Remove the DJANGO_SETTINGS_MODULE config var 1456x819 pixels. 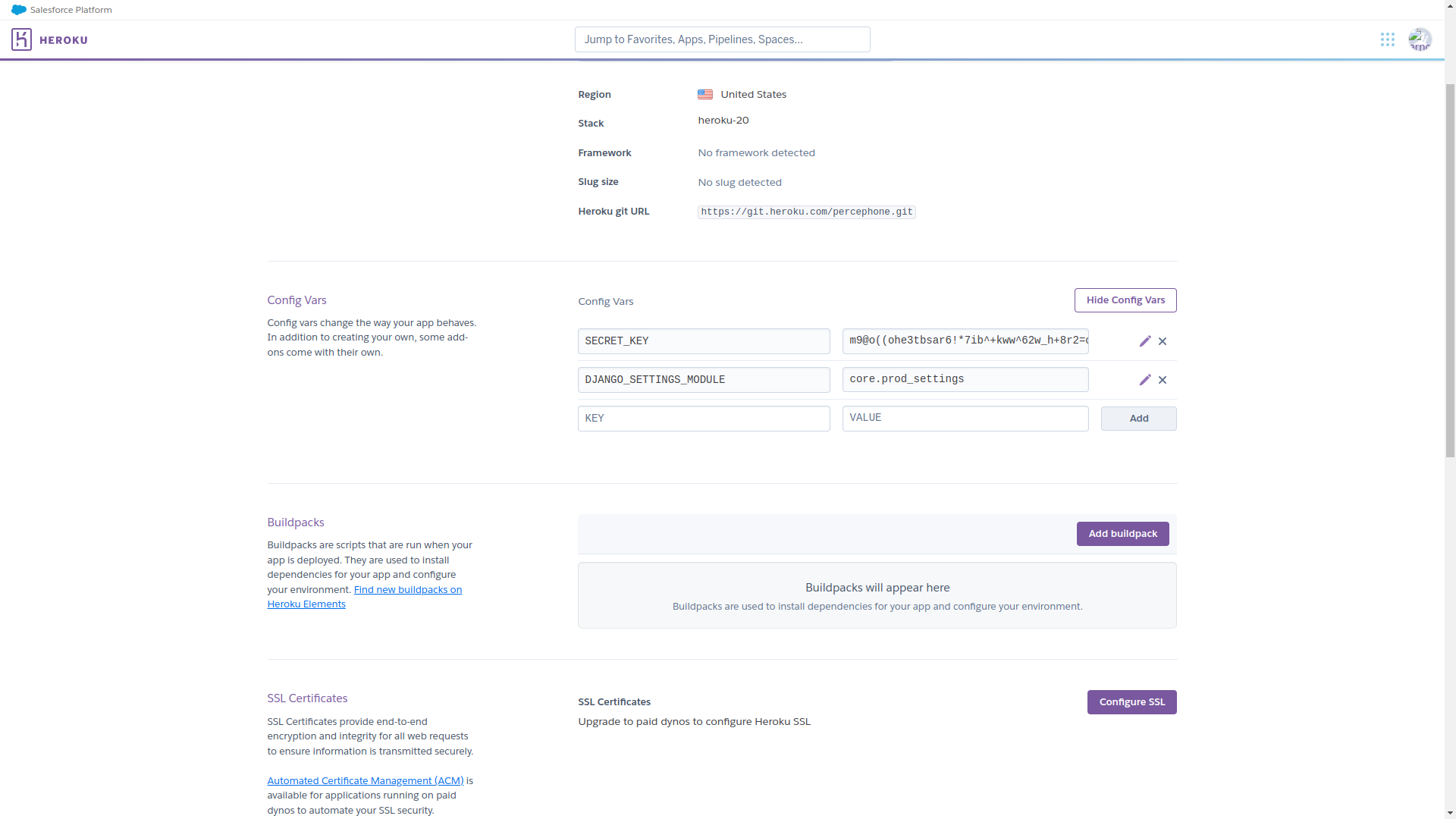(1163, 380)
